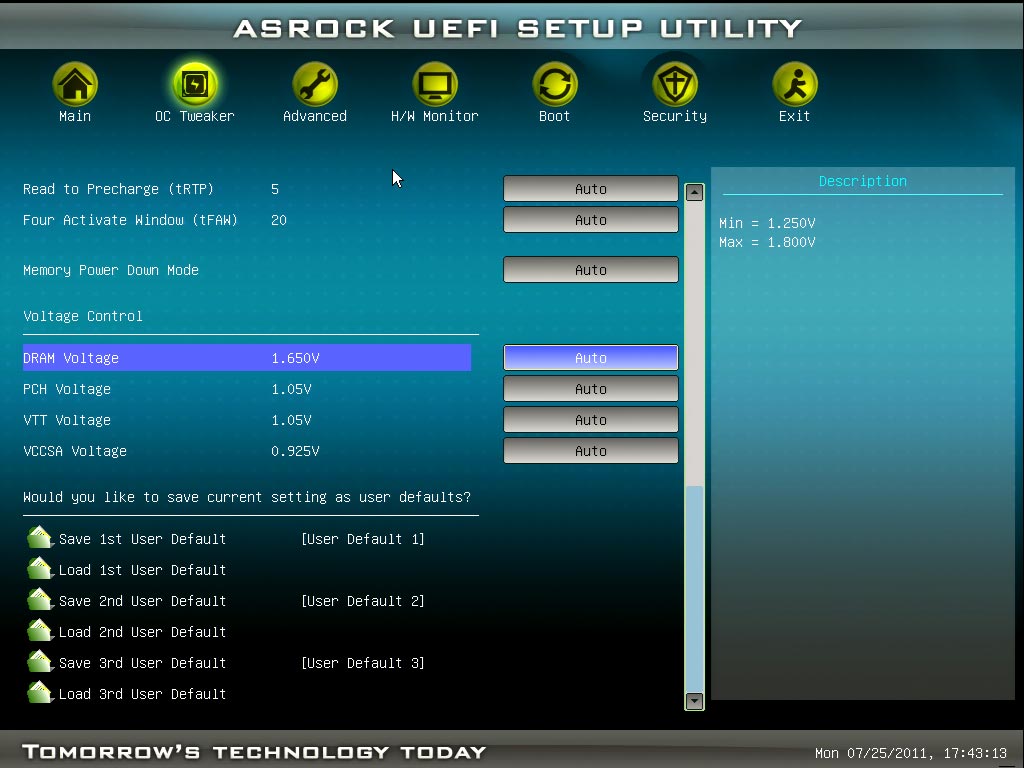Click the Min = 1.250V description line
The height and width of the screenshot is (768, 1024).
point(767,223)
